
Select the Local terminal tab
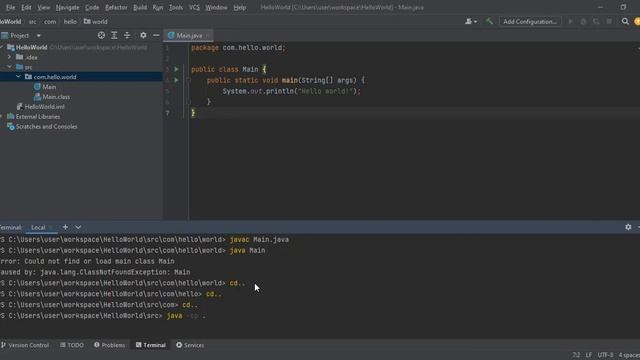38,227
